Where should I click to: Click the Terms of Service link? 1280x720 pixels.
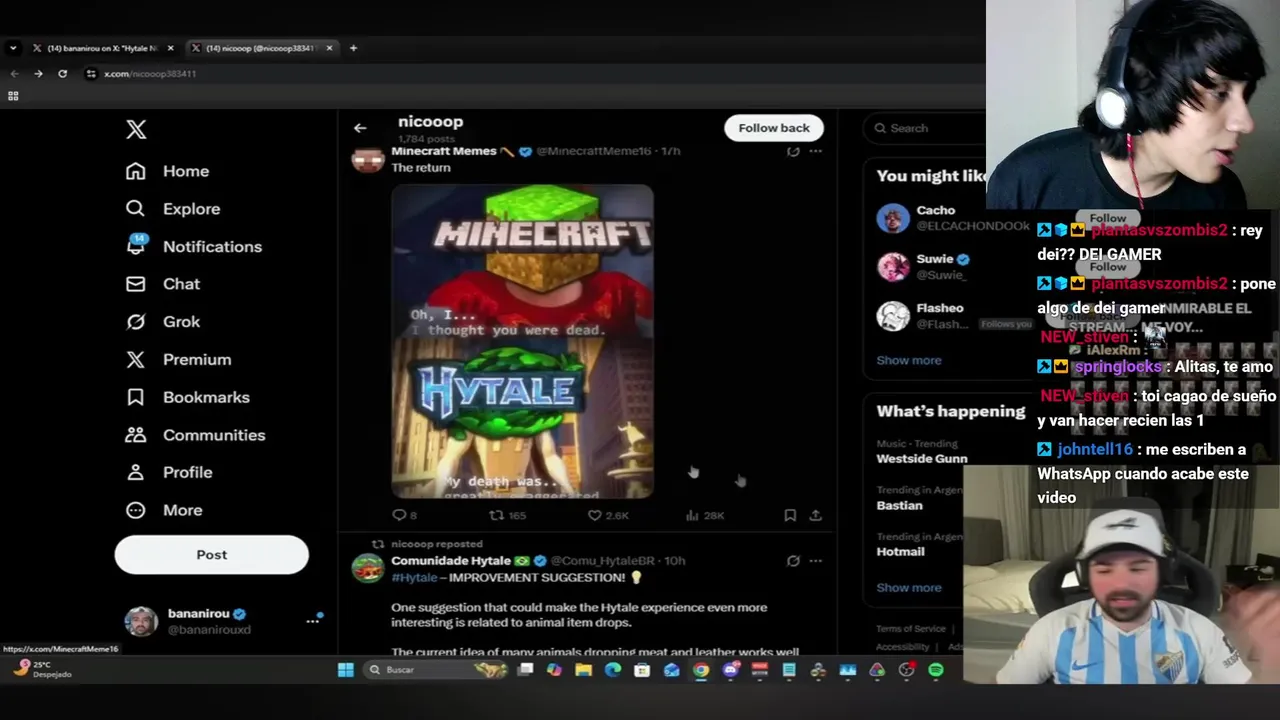911,629
